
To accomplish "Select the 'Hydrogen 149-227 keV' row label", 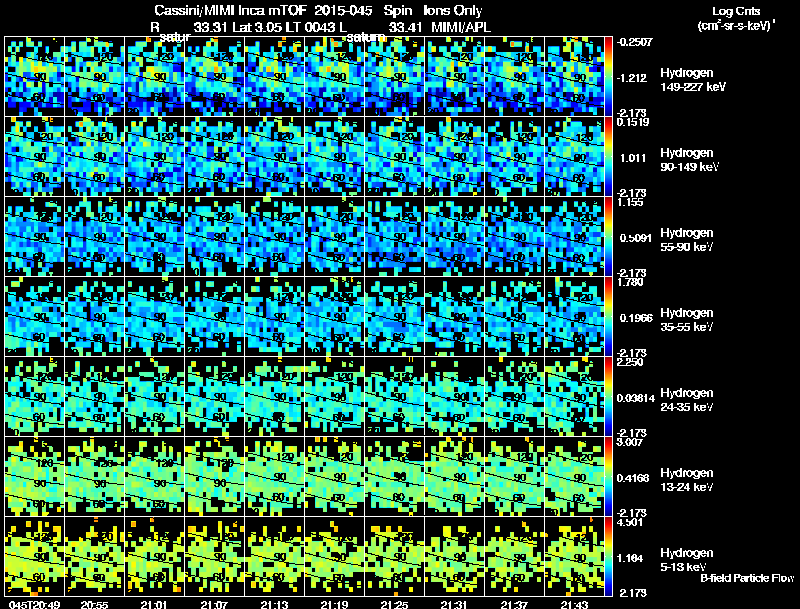I will [x=692, y=80].
